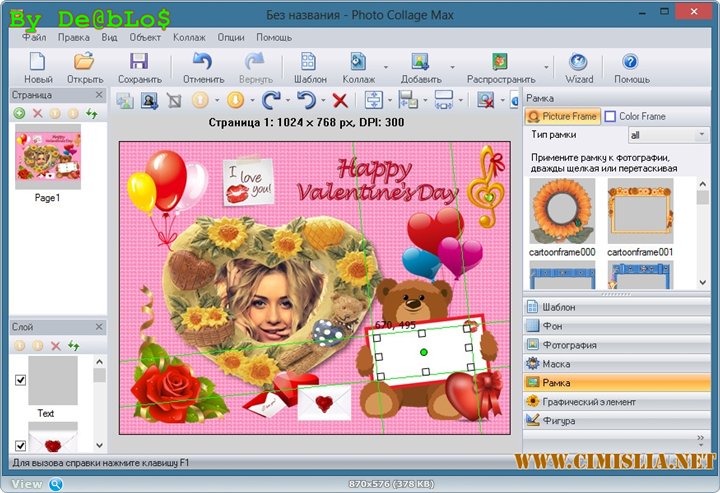Image resolution: width=720 pixels, height=493 pixels.
Task: Click the Сохранить (Save) floppy disk icon
Action: pyautogui.click(x=139, y=62)
